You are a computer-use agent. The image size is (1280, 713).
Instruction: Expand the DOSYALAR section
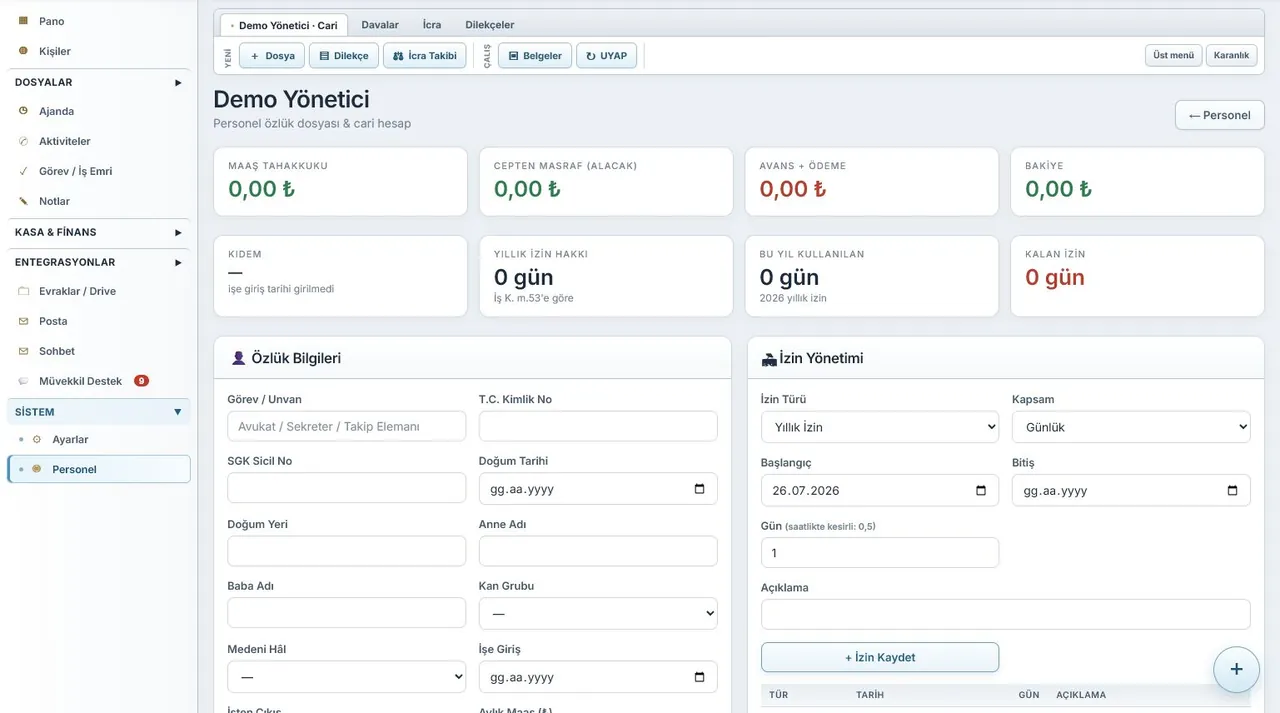(98, 82)
